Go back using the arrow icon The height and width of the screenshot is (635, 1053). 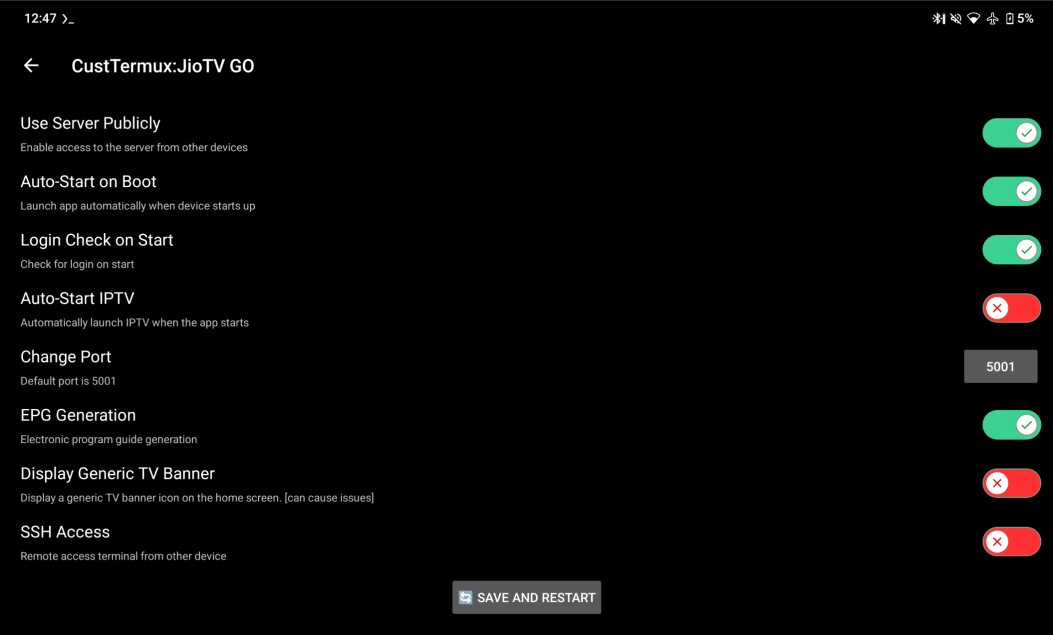pos(31,65)
